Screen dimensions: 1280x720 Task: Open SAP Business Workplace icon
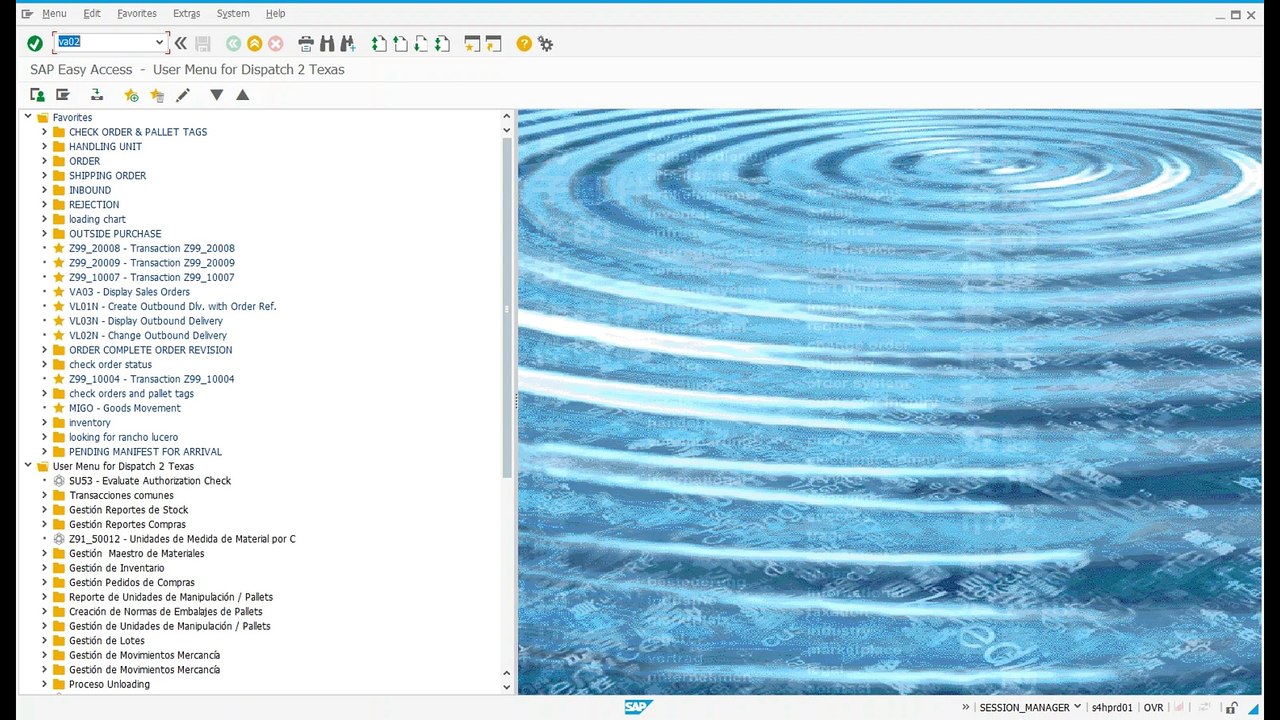pyautogui.click(x=97, y=95)
